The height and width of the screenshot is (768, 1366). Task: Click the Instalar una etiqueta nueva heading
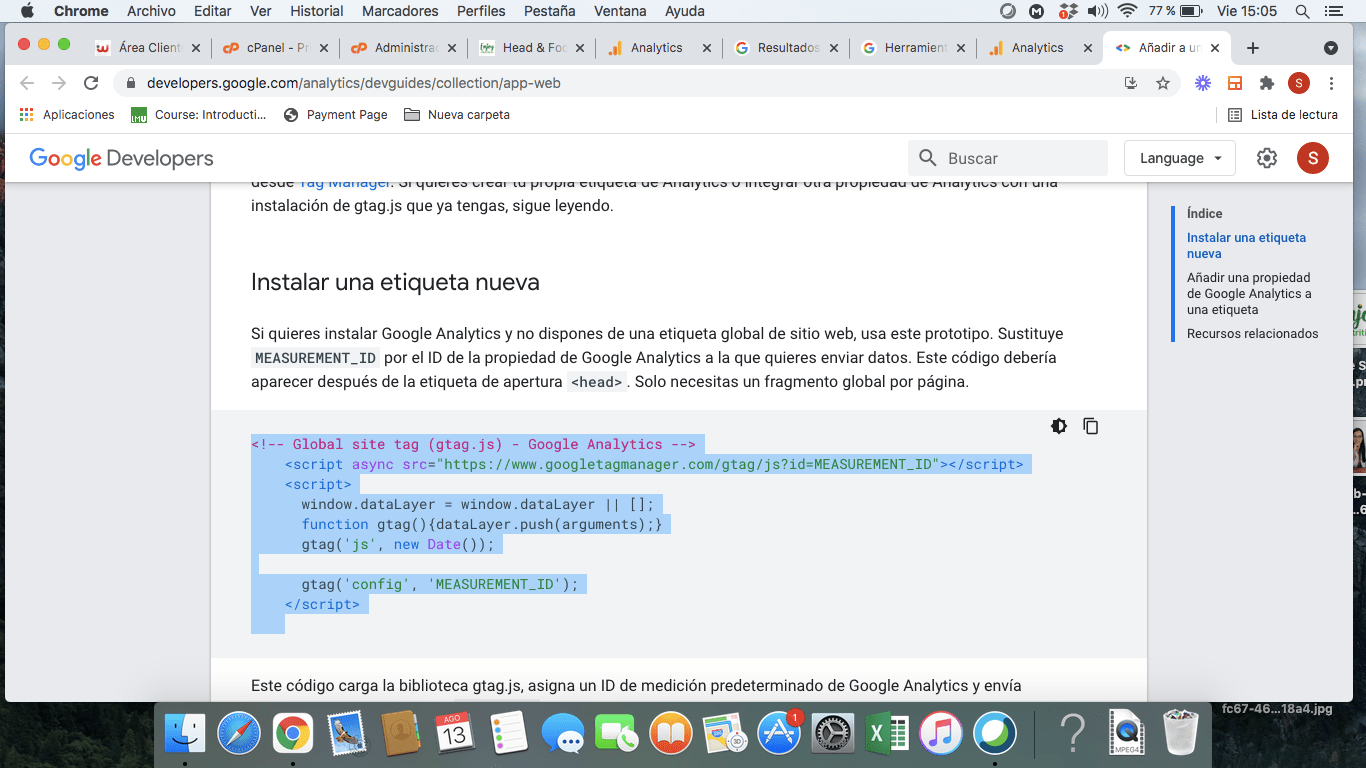pyautogui.click(x=395, y=282)
